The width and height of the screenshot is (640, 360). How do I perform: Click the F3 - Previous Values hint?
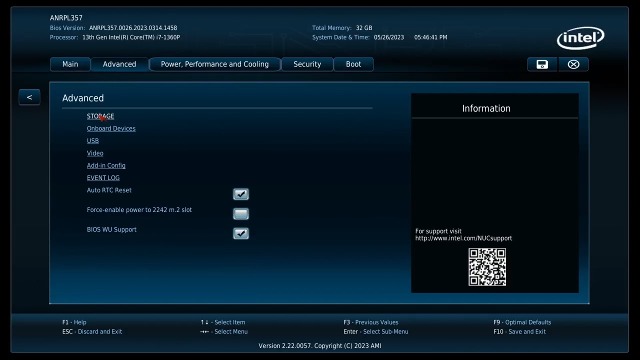[x=371, y=322]
